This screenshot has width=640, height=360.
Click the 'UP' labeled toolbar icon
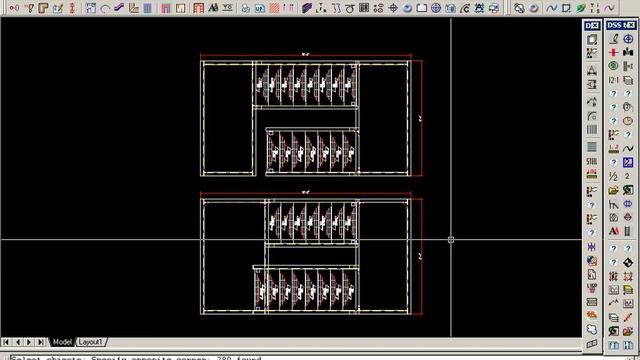point(260,8)
